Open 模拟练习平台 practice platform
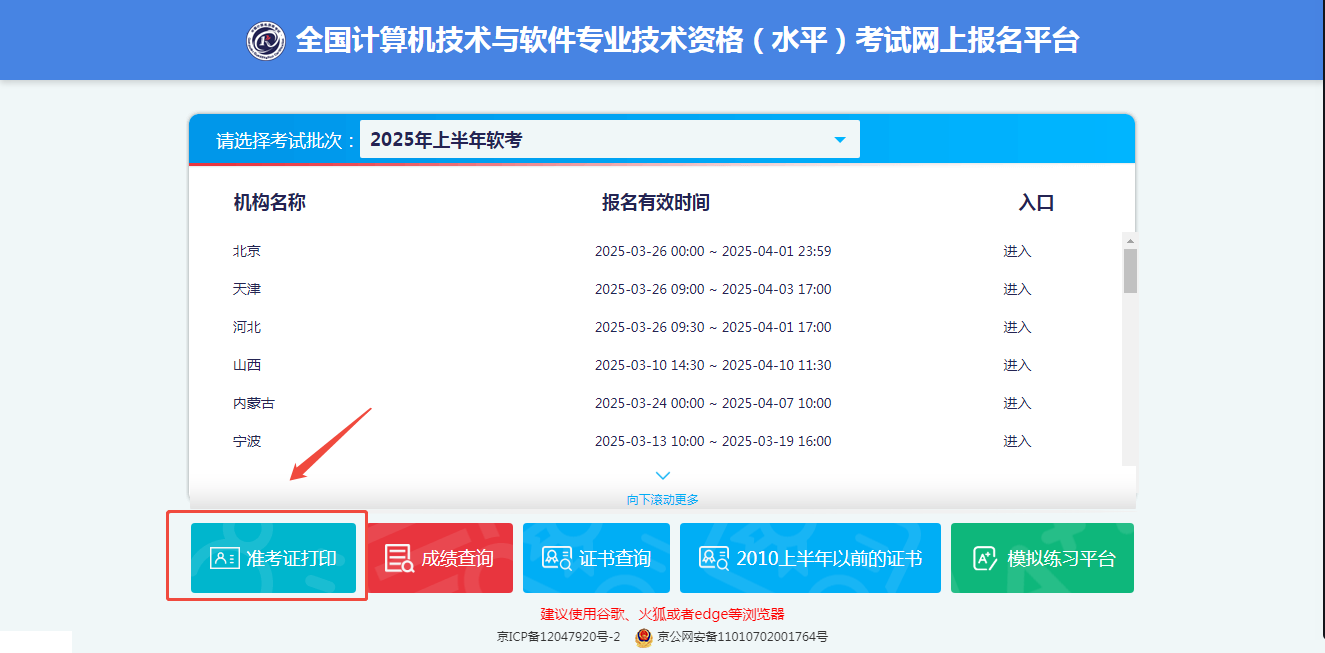Viewport: 1325px width, 653px height. tap(1042, 558)
